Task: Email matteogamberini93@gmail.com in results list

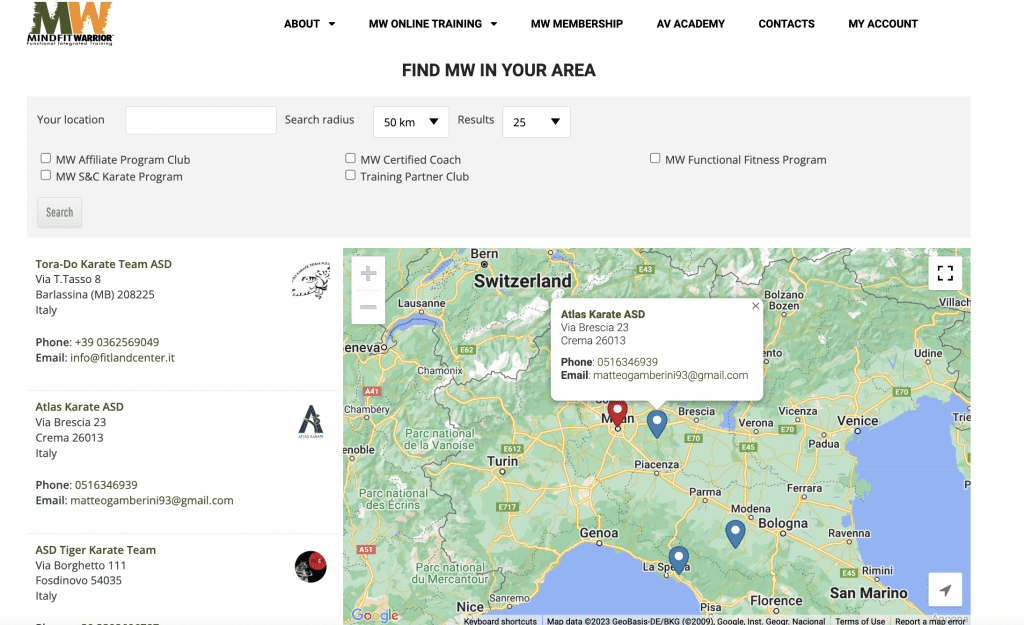Action: (x=152, y=500)
